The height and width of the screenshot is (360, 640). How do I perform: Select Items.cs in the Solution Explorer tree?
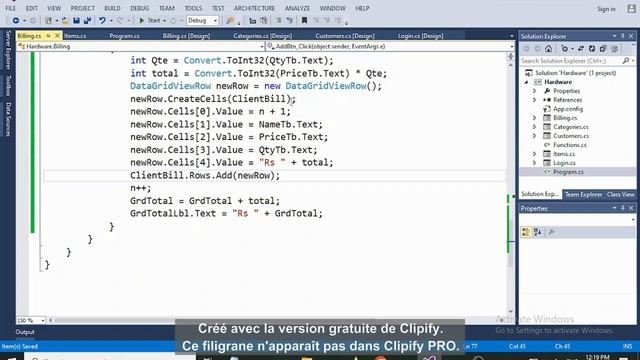564,154
